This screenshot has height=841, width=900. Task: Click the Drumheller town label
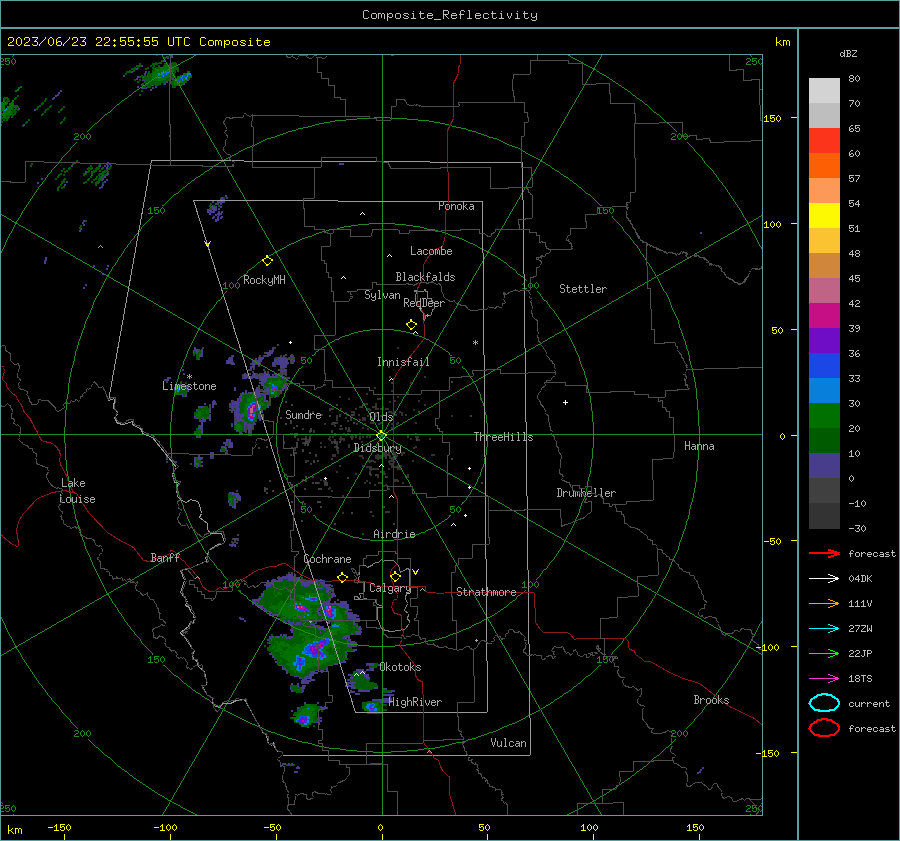click(x=586, y=493)
